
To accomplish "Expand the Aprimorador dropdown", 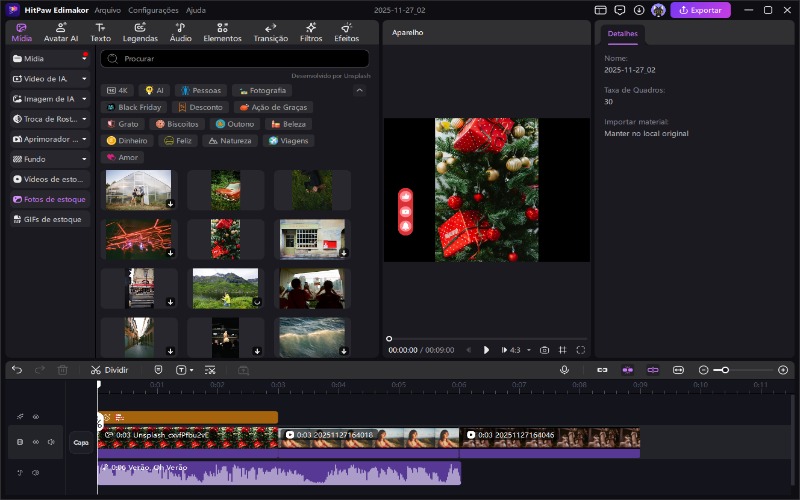I will 84,139.
